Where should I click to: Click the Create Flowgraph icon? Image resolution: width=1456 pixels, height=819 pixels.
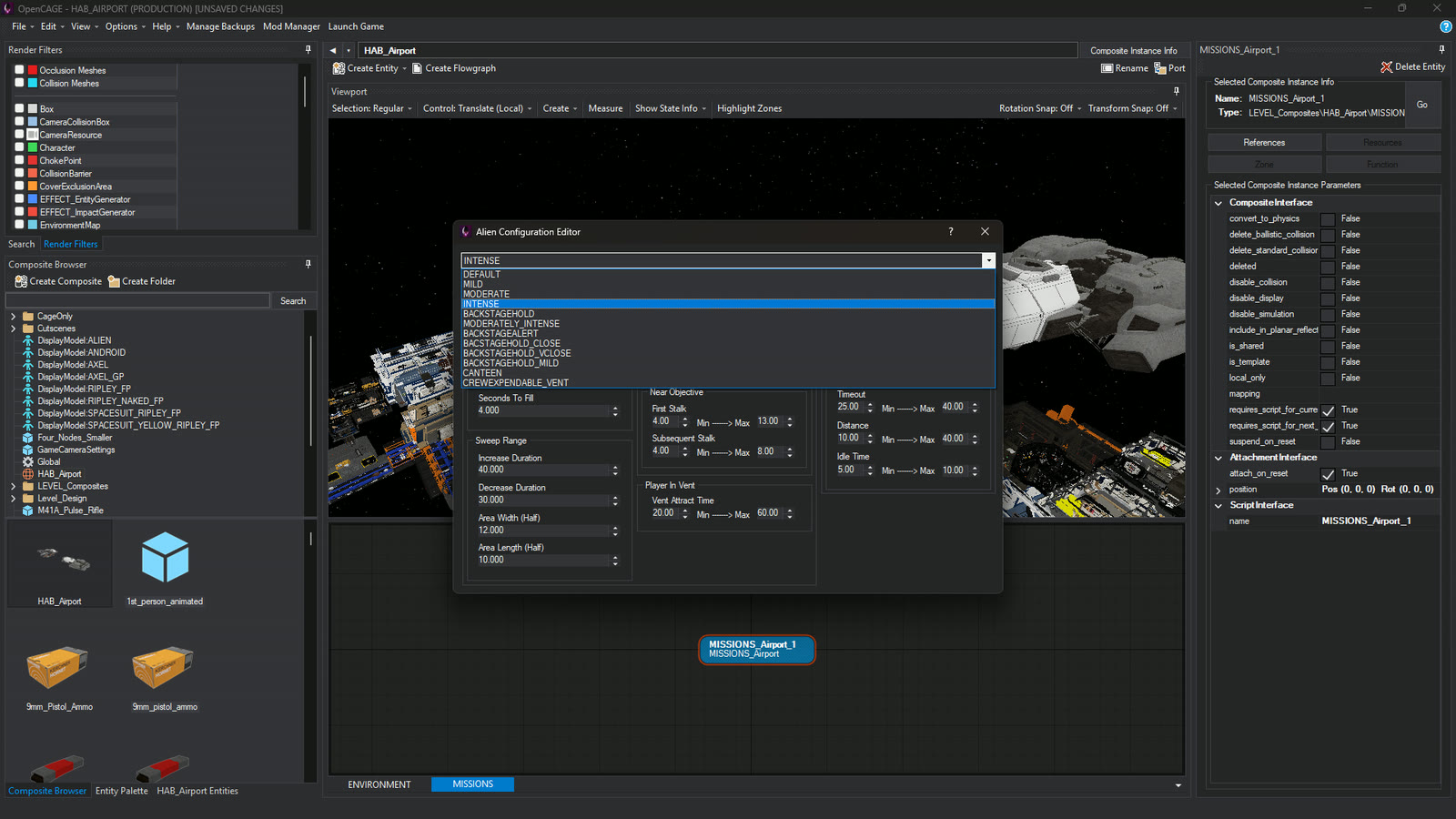tap(417, 68)
